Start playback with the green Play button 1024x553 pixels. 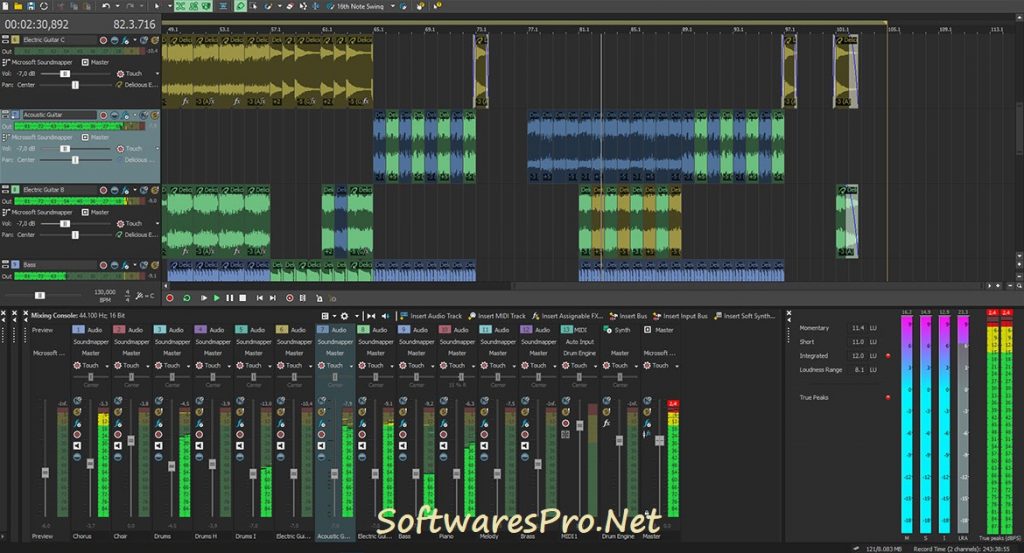coord(216,298)
